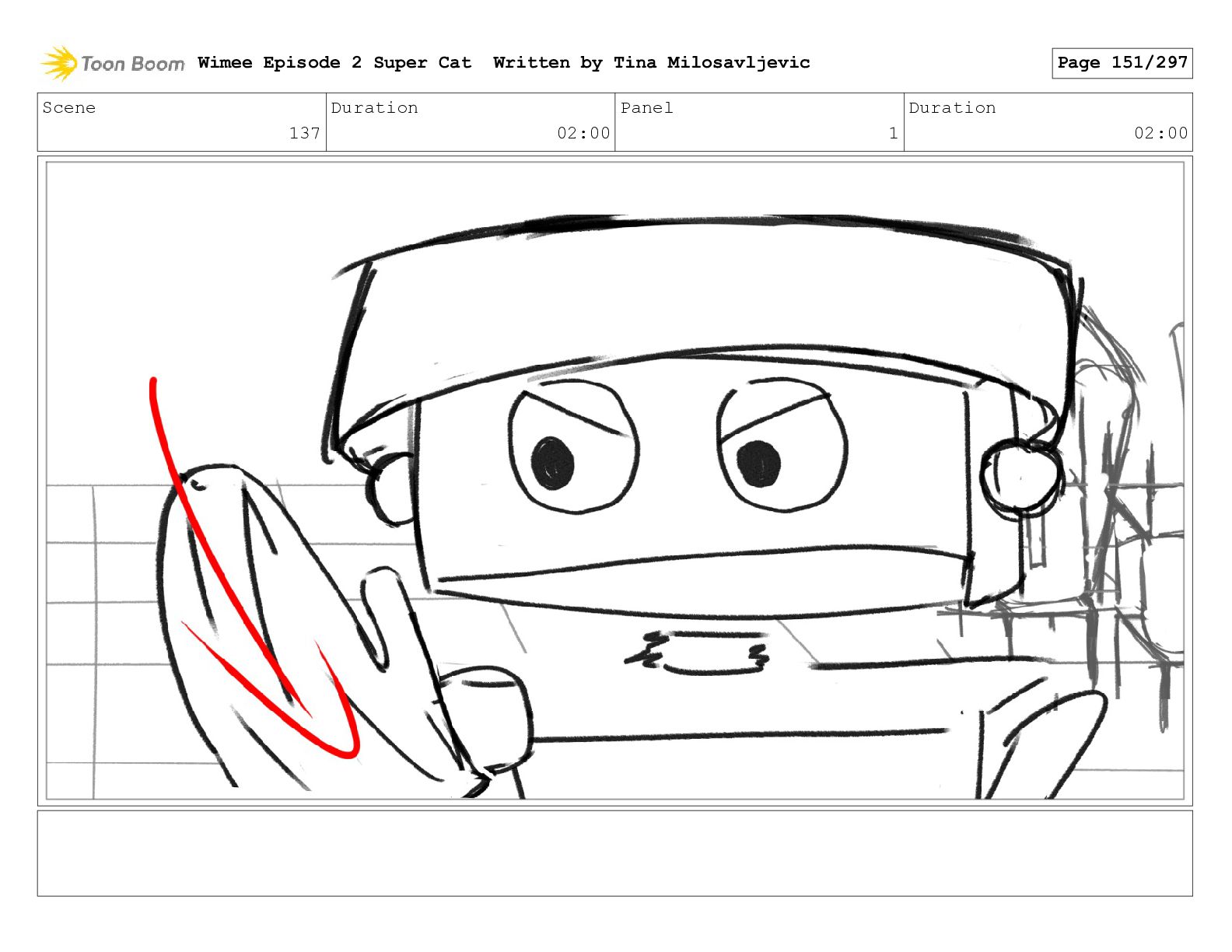
Task: Click the scene number '137'
Action: point(305,133)
